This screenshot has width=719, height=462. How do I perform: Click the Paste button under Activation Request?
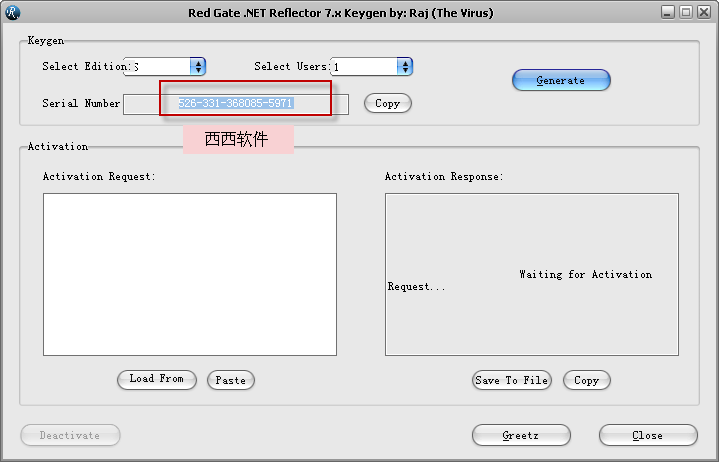231,380
